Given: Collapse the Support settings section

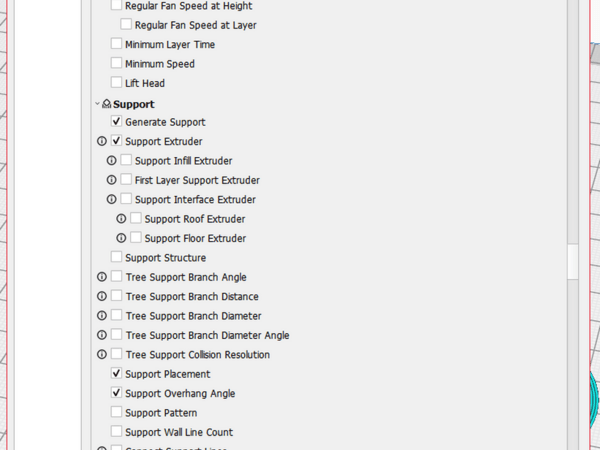Looking at the screenshot, I should pos(97,104).
